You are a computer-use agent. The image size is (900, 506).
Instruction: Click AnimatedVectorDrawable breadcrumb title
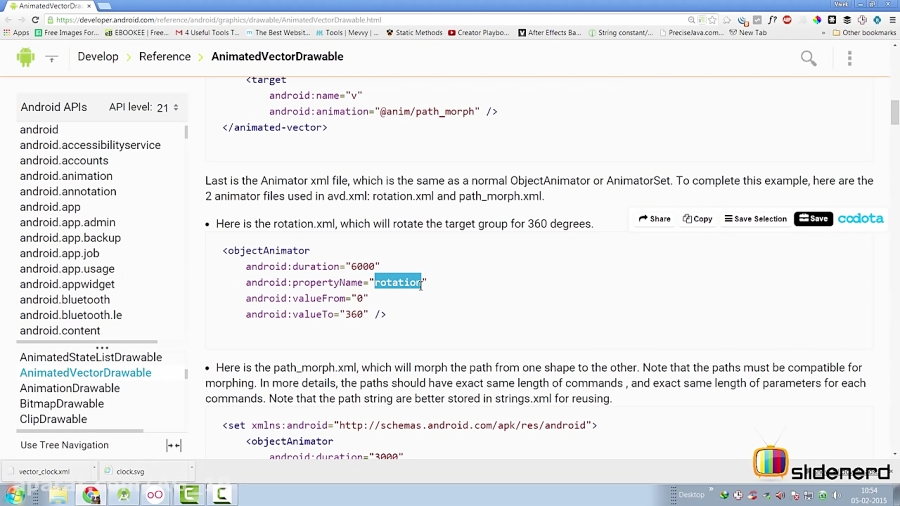tap(277, 57)
